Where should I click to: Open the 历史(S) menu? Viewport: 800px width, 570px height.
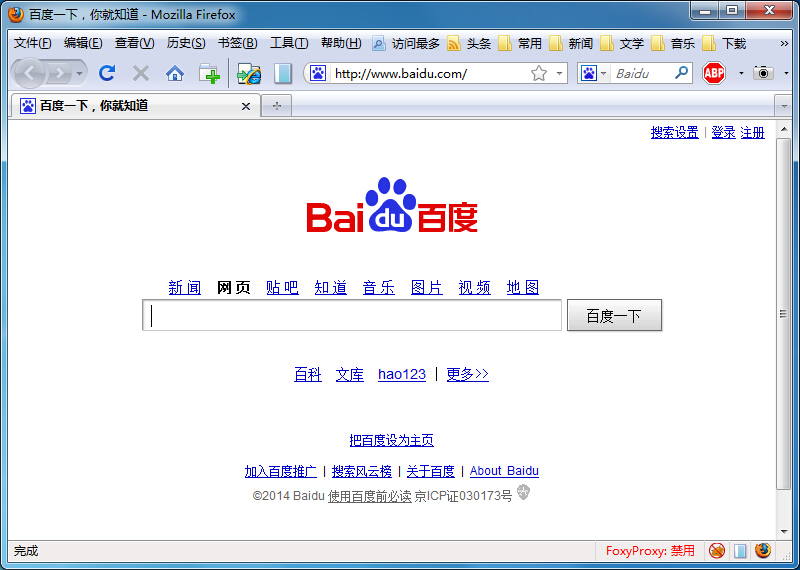tap(186, 43)
